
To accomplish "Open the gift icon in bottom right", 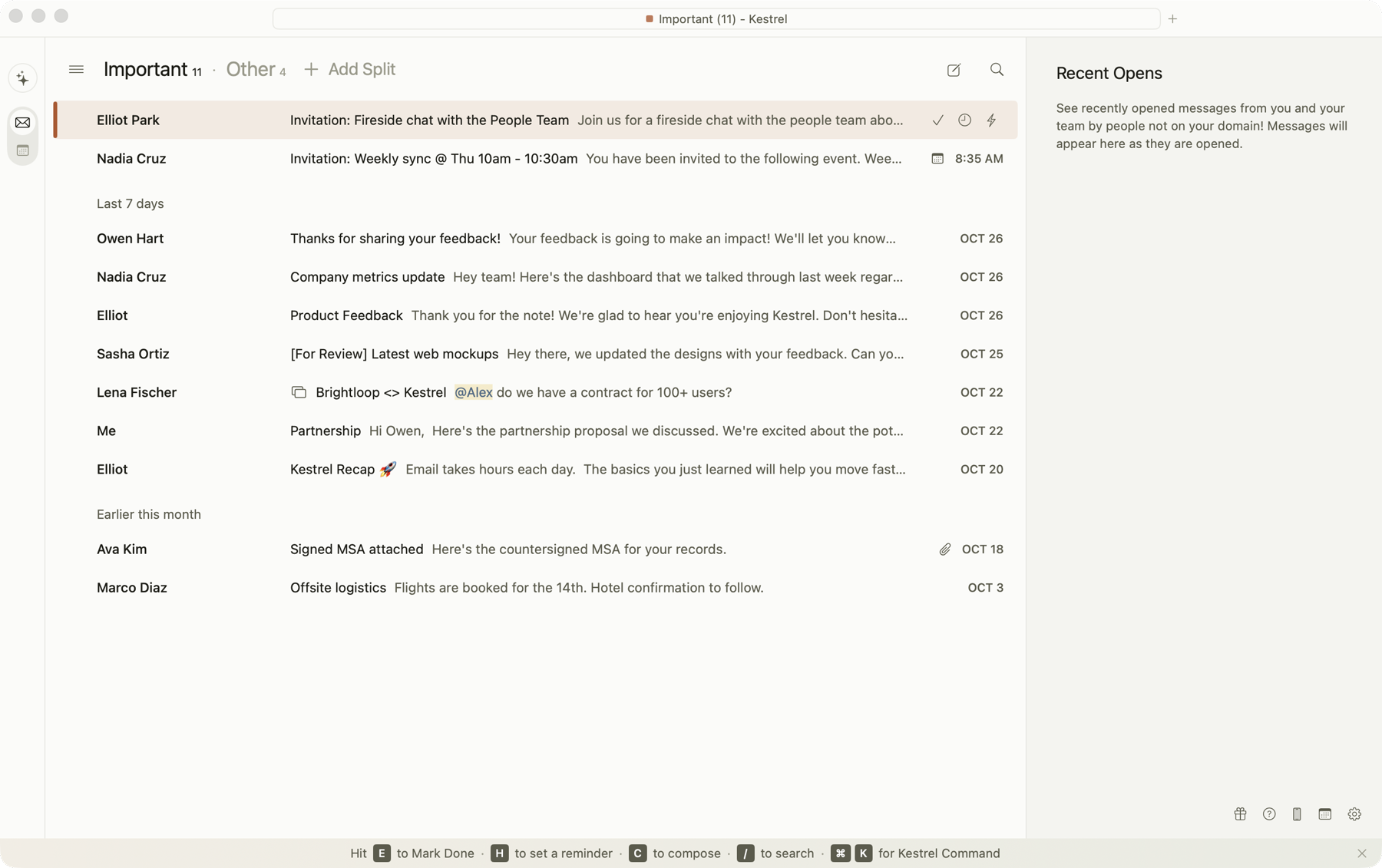I will 1240,814.
